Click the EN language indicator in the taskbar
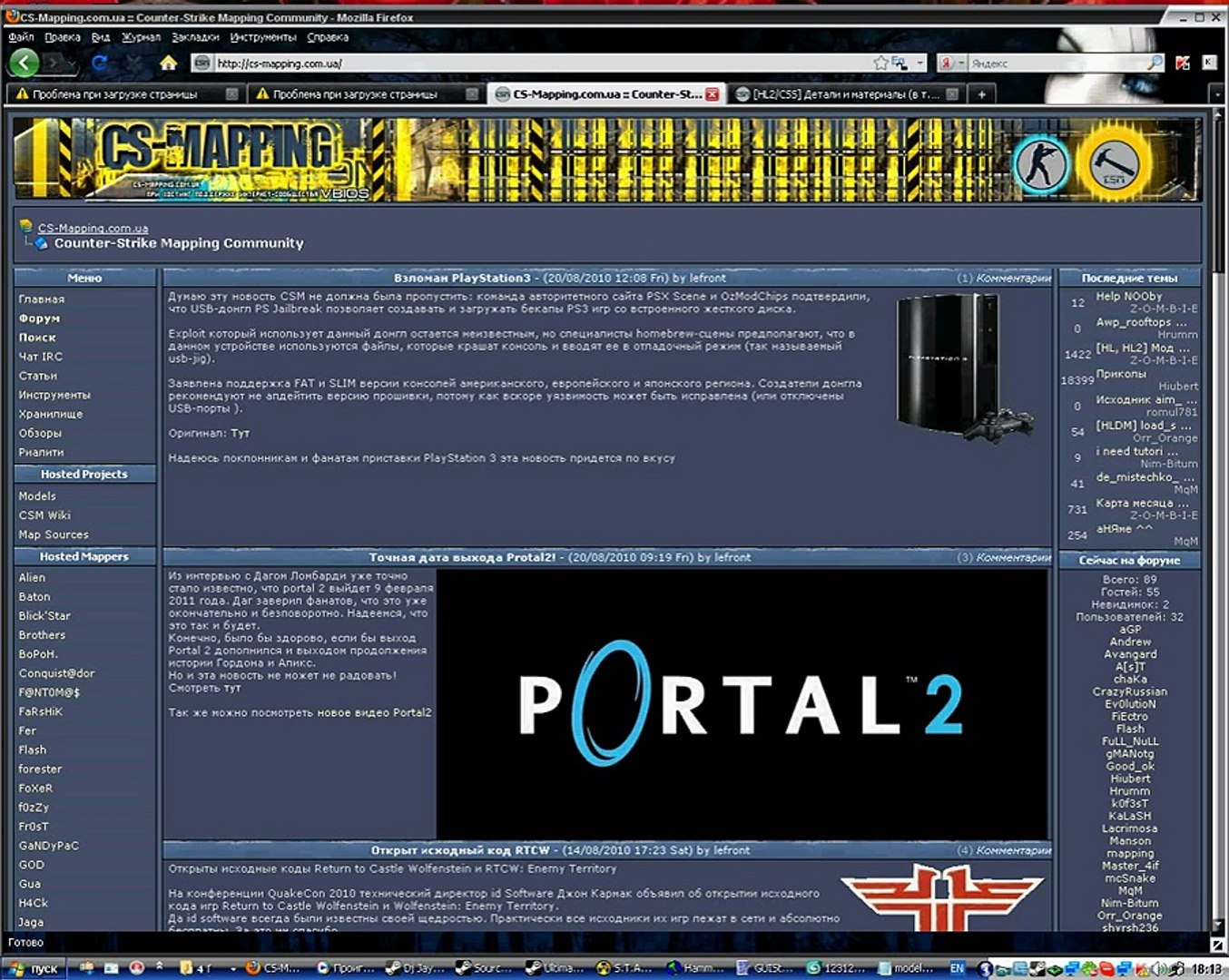Screen dimensions: 1229x980 pyautogui.click(x=956, y=968)
